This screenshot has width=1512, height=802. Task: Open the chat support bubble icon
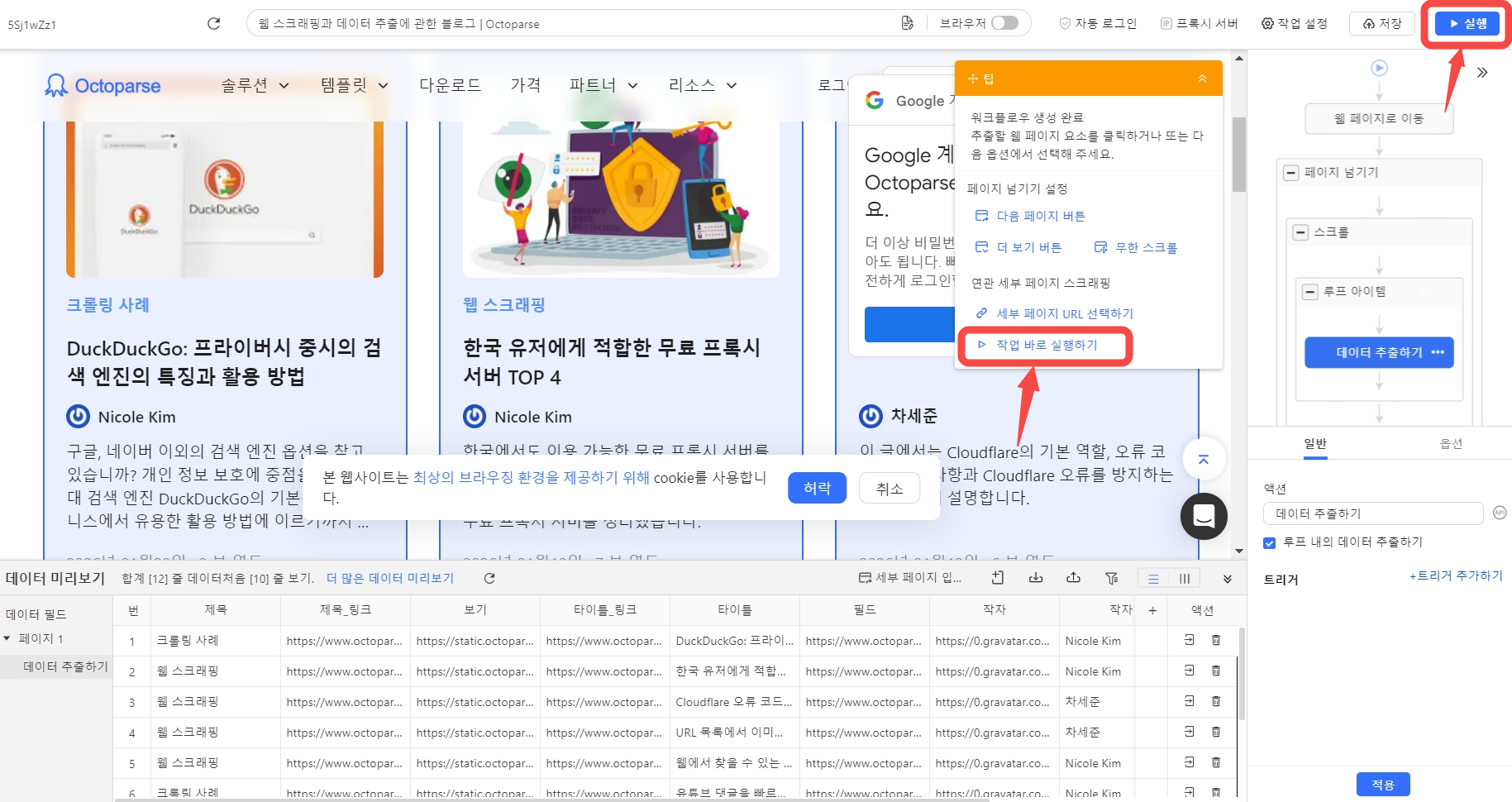click(x=1204, y=516)
